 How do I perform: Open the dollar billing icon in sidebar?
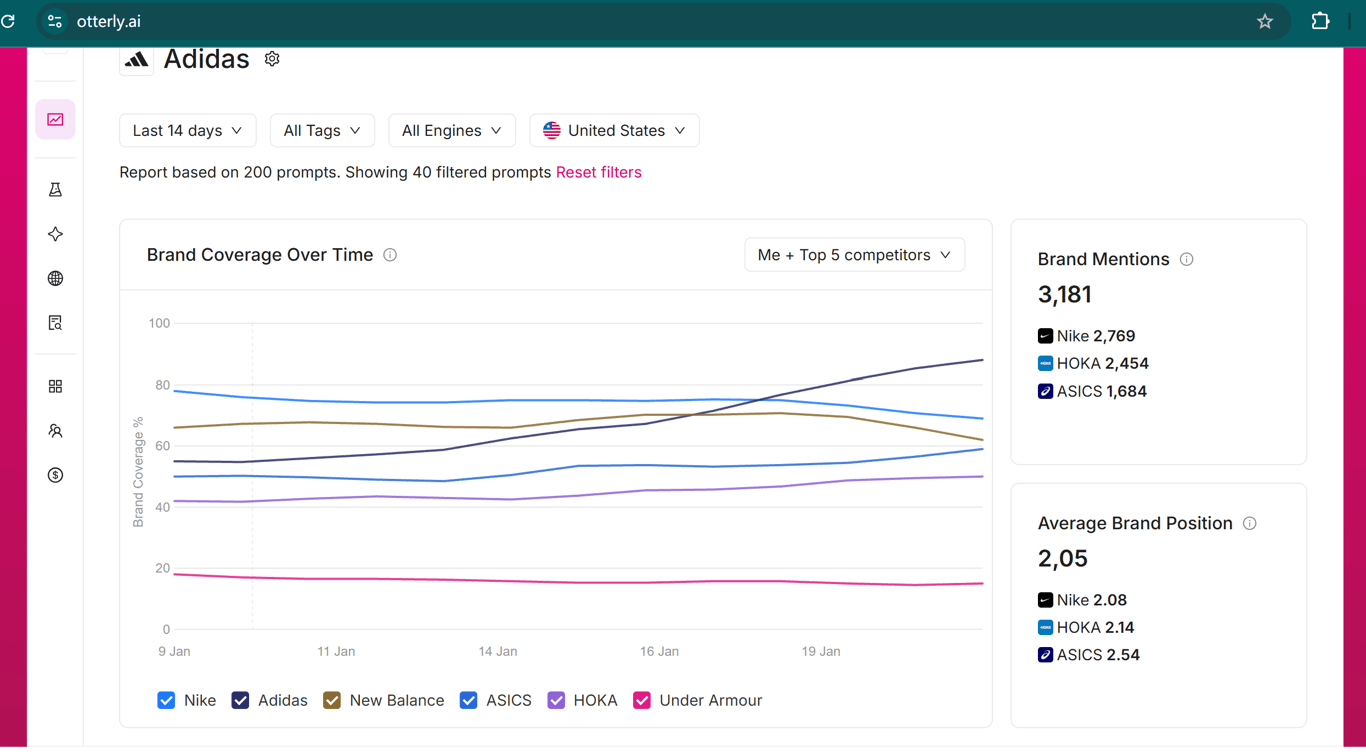55,475
